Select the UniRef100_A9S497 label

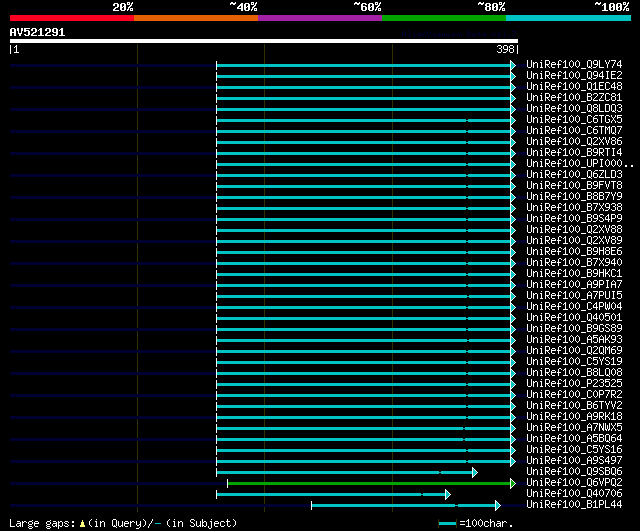[574, 461]
